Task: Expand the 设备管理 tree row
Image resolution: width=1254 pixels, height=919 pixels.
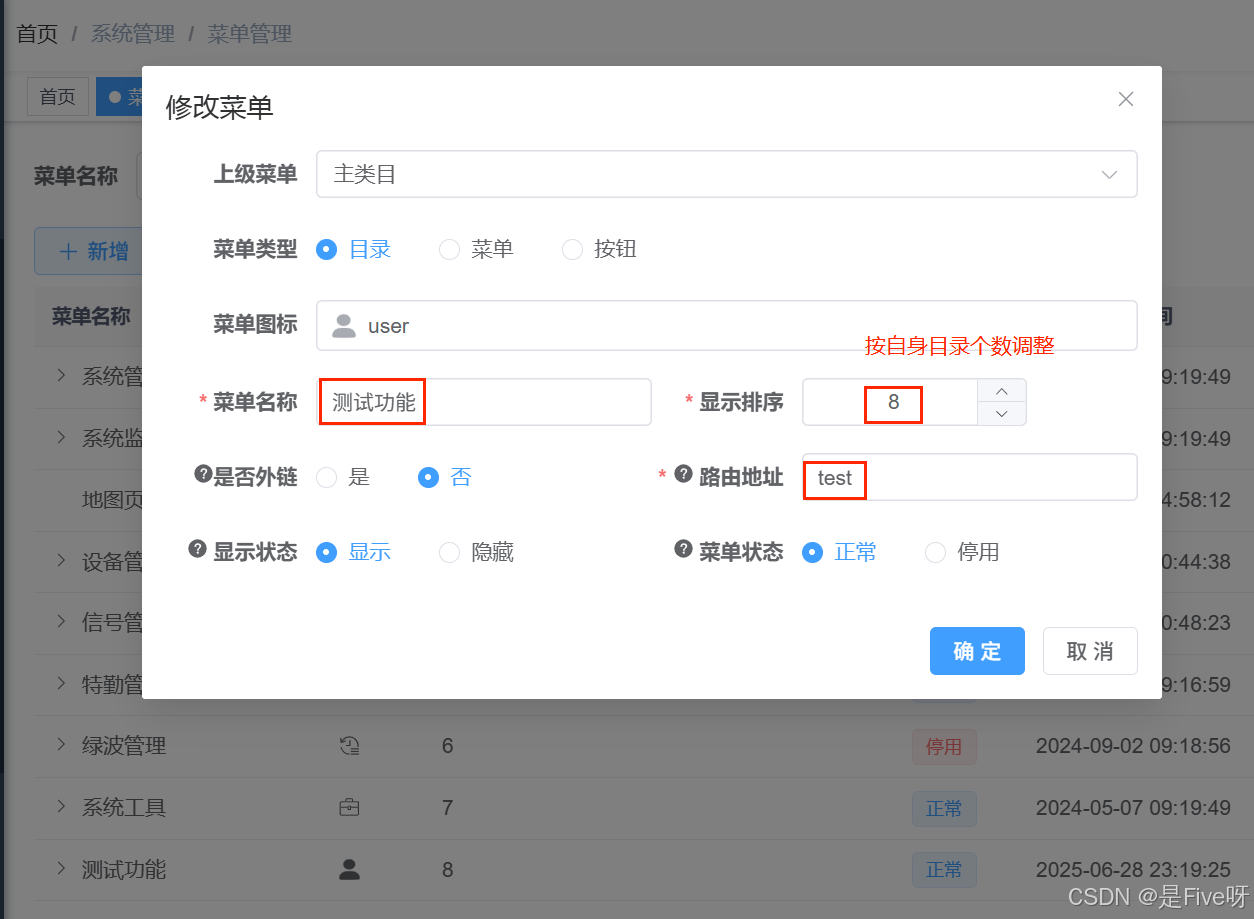Action: tap(61, 561)
